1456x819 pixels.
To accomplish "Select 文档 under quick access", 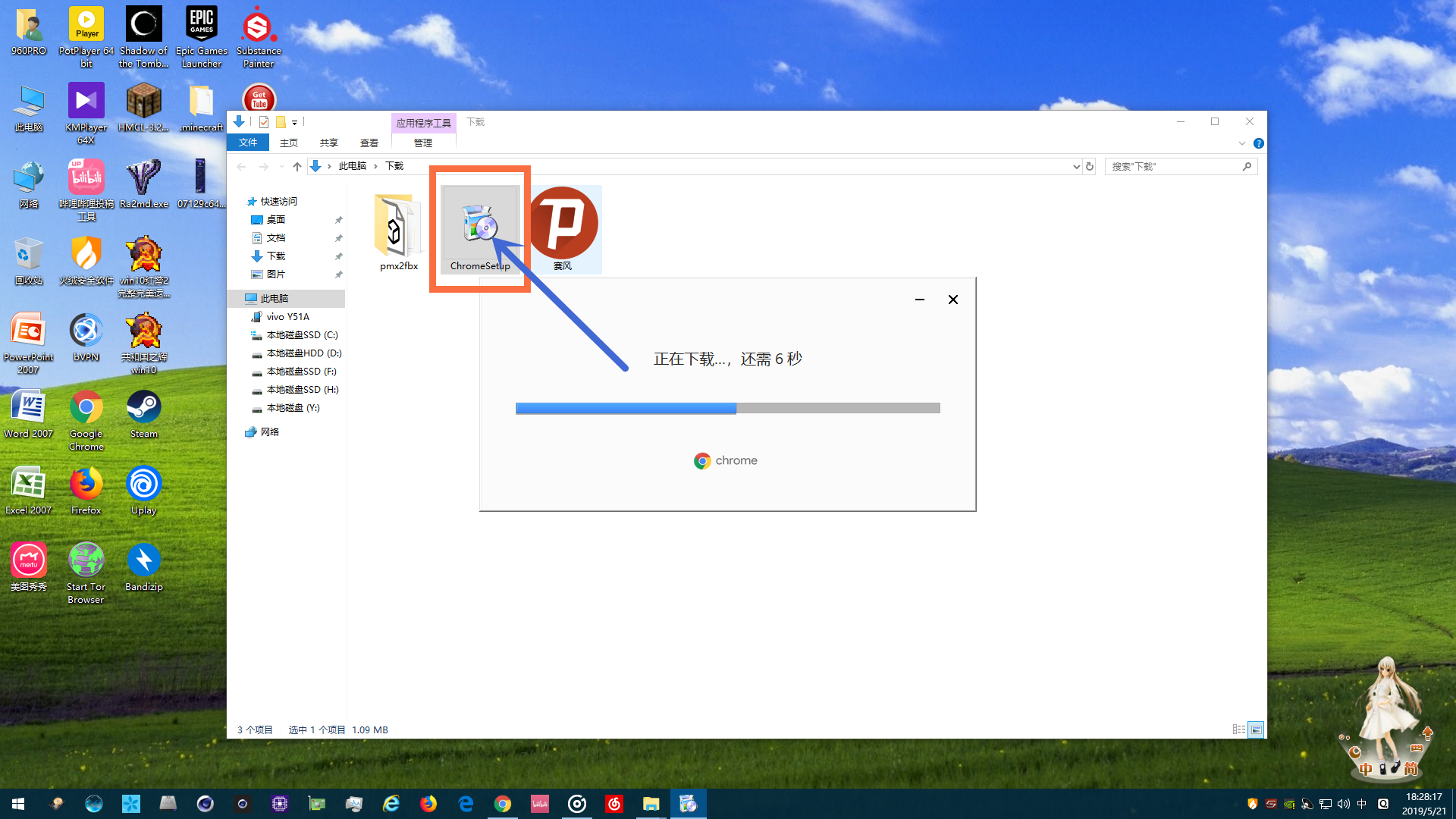I will [x=276, y=238].
